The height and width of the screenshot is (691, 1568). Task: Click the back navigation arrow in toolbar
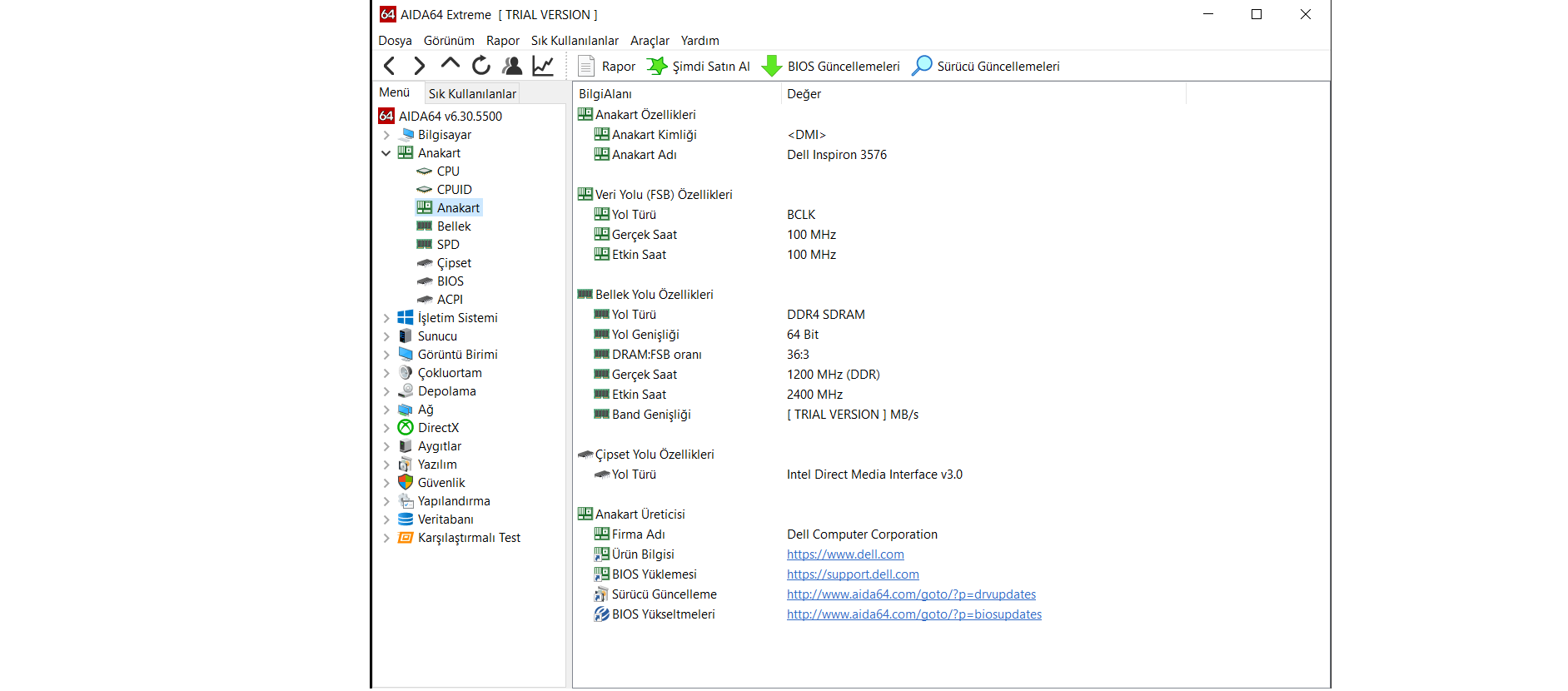pos(389,66)
